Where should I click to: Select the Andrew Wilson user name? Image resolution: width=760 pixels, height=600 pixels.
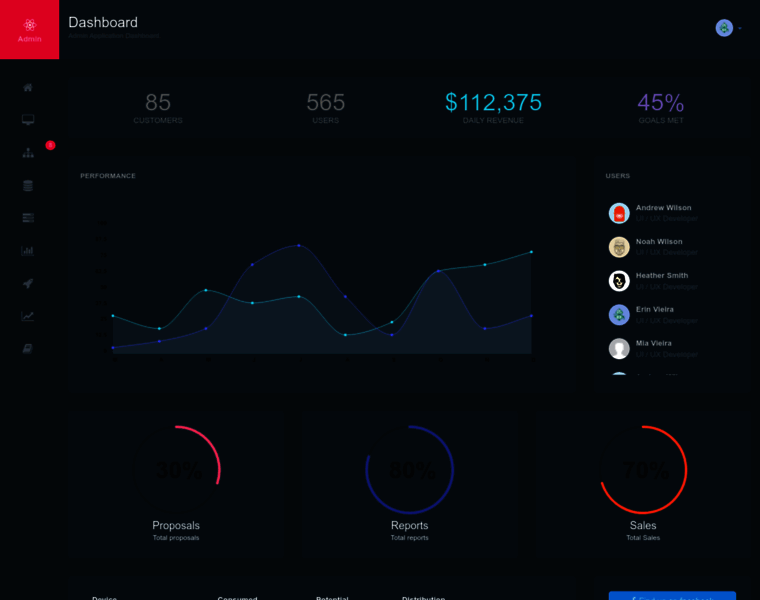click(x=664, y=208)
